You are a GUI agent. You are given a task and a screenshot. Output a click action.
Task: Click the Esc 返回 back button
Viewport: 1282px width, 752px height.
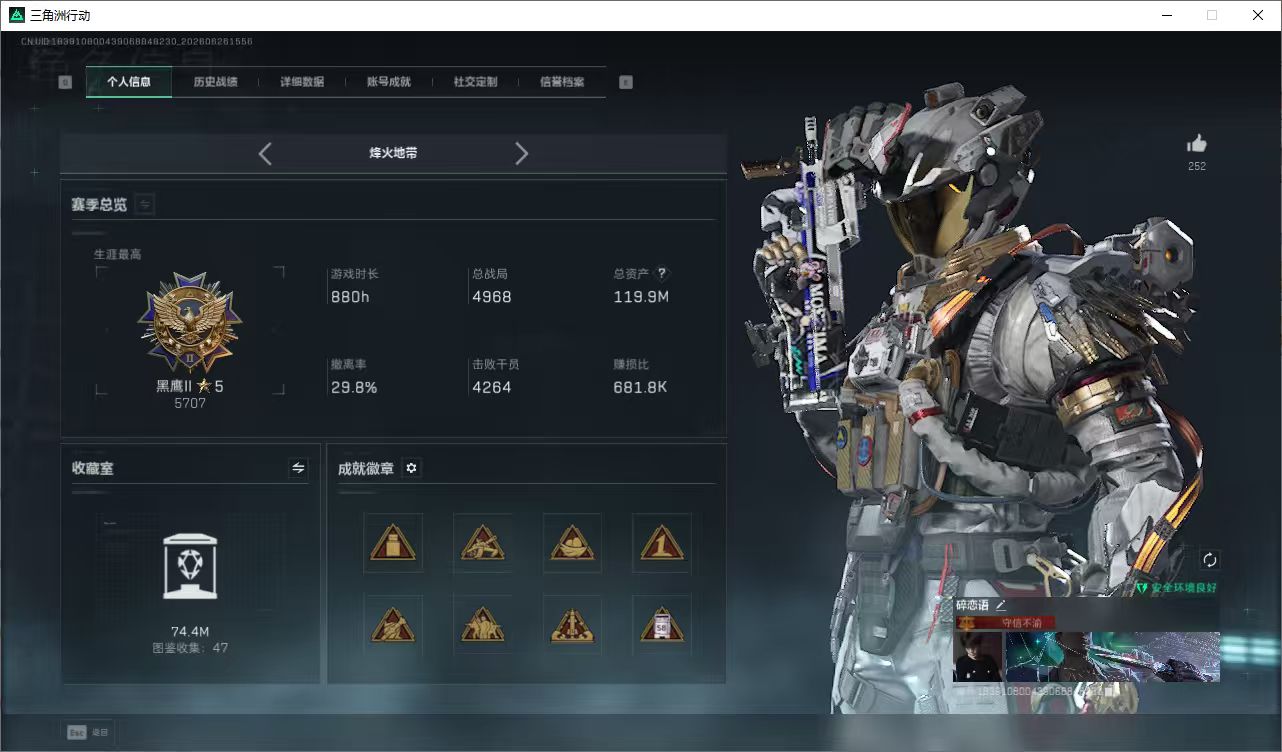pyautogui.click(x=88, y=732)
